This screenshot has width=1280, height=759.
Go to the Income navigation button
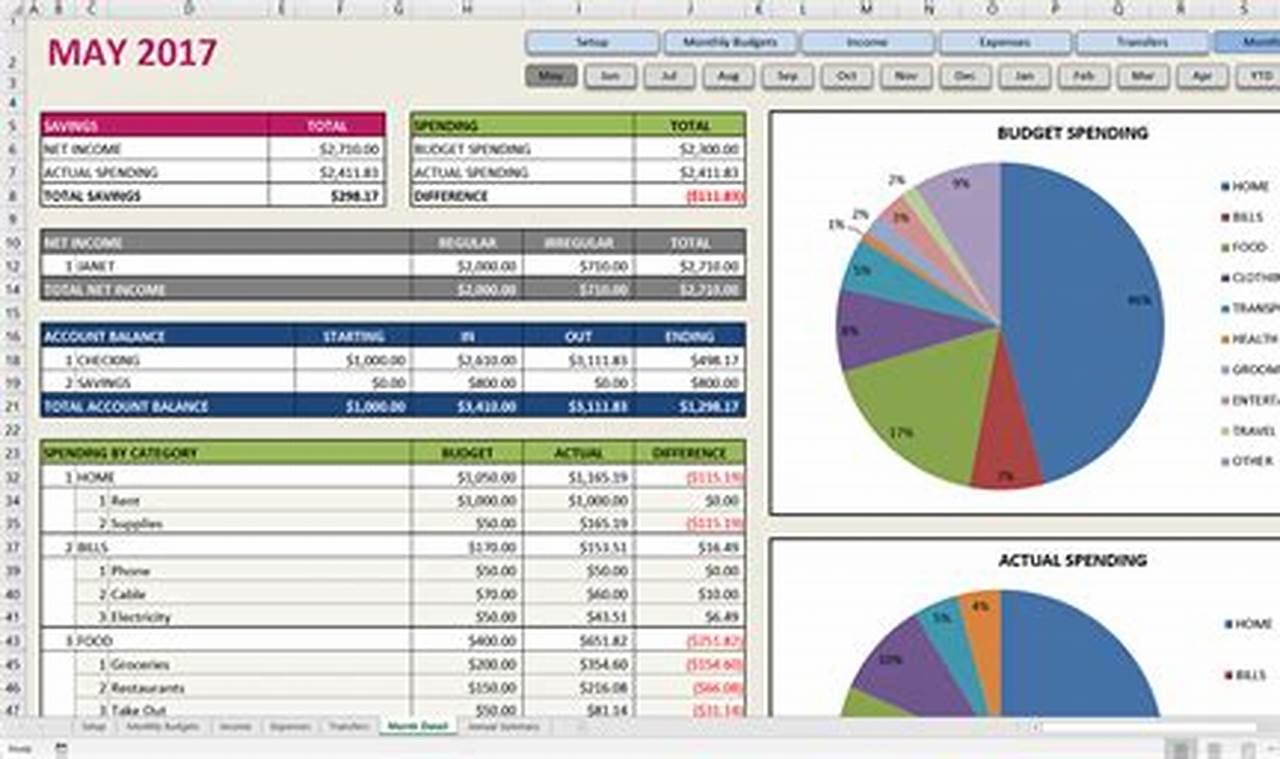[x=867, y=43]
